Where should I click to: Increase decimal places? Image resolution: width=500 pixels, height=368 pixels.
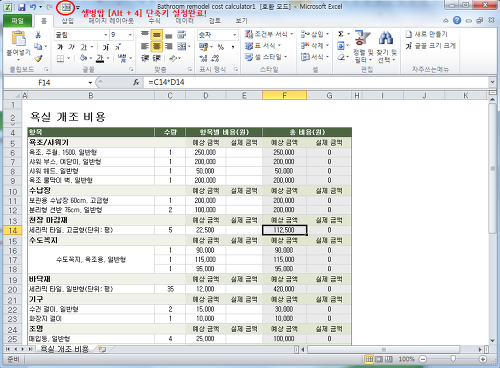(x=203, y=58)
